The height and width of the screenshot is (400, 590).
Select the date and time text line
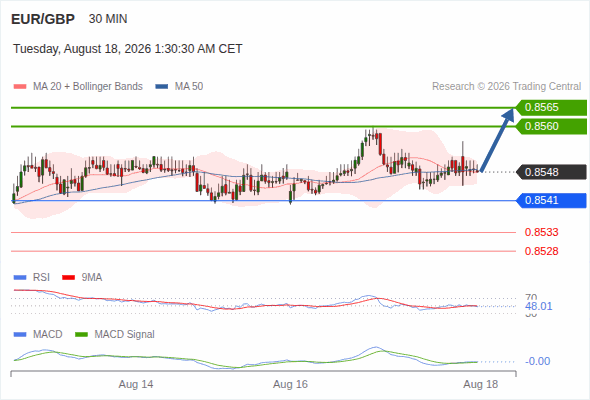[x=128, y=49]
